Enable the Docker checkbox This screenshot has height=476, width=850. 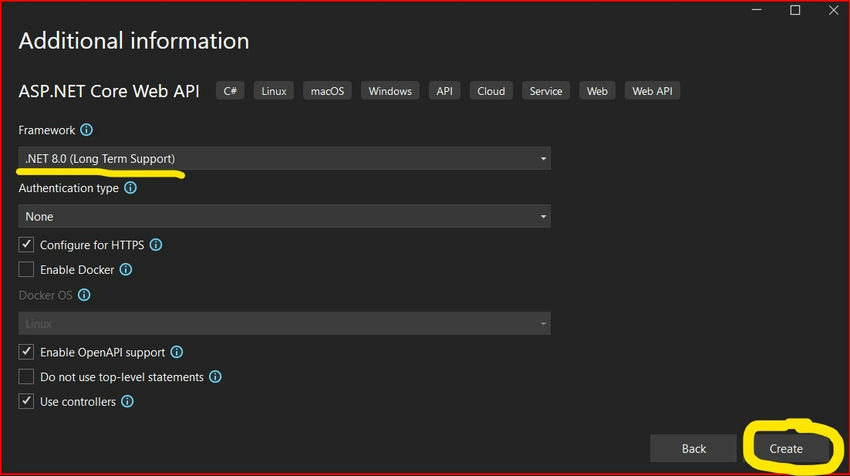pos(26,269)
